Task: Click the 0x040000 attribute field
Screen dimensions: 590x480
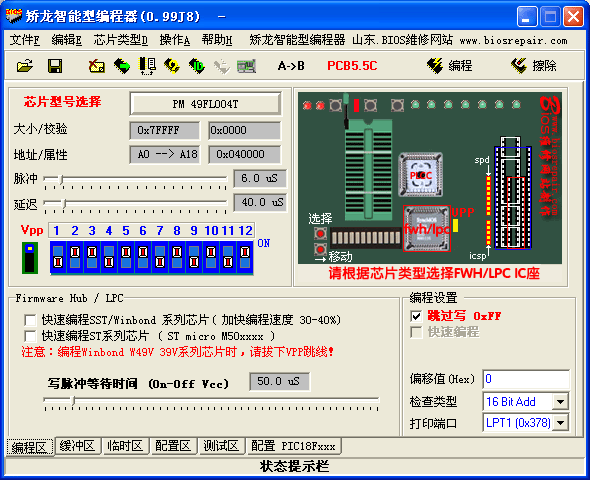Action: click(244, 155)
